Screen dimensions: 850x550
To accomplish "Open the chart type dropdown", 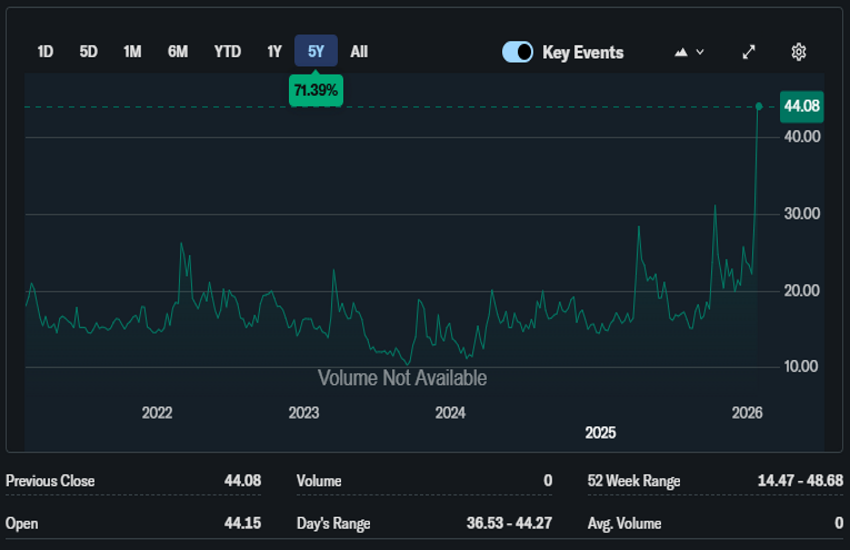I will 690,52.
